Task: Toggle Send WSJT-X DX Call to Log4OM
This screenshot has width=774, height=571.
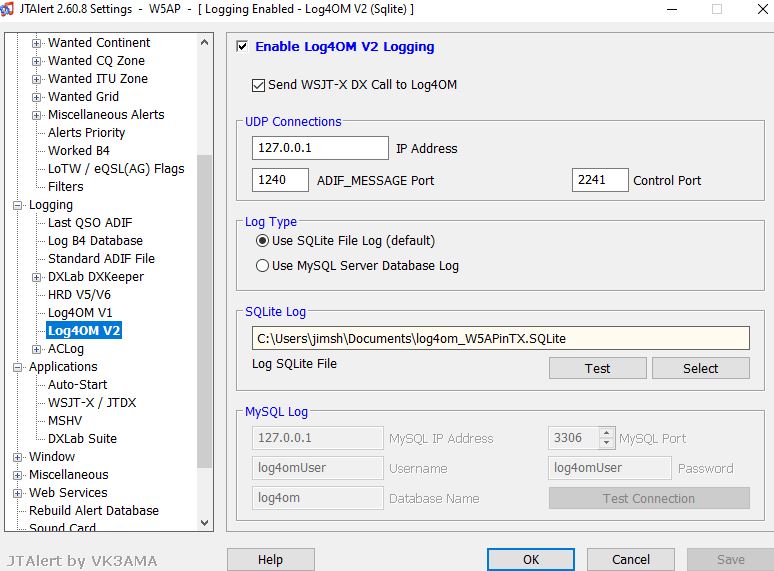Action: pos(258,85)
